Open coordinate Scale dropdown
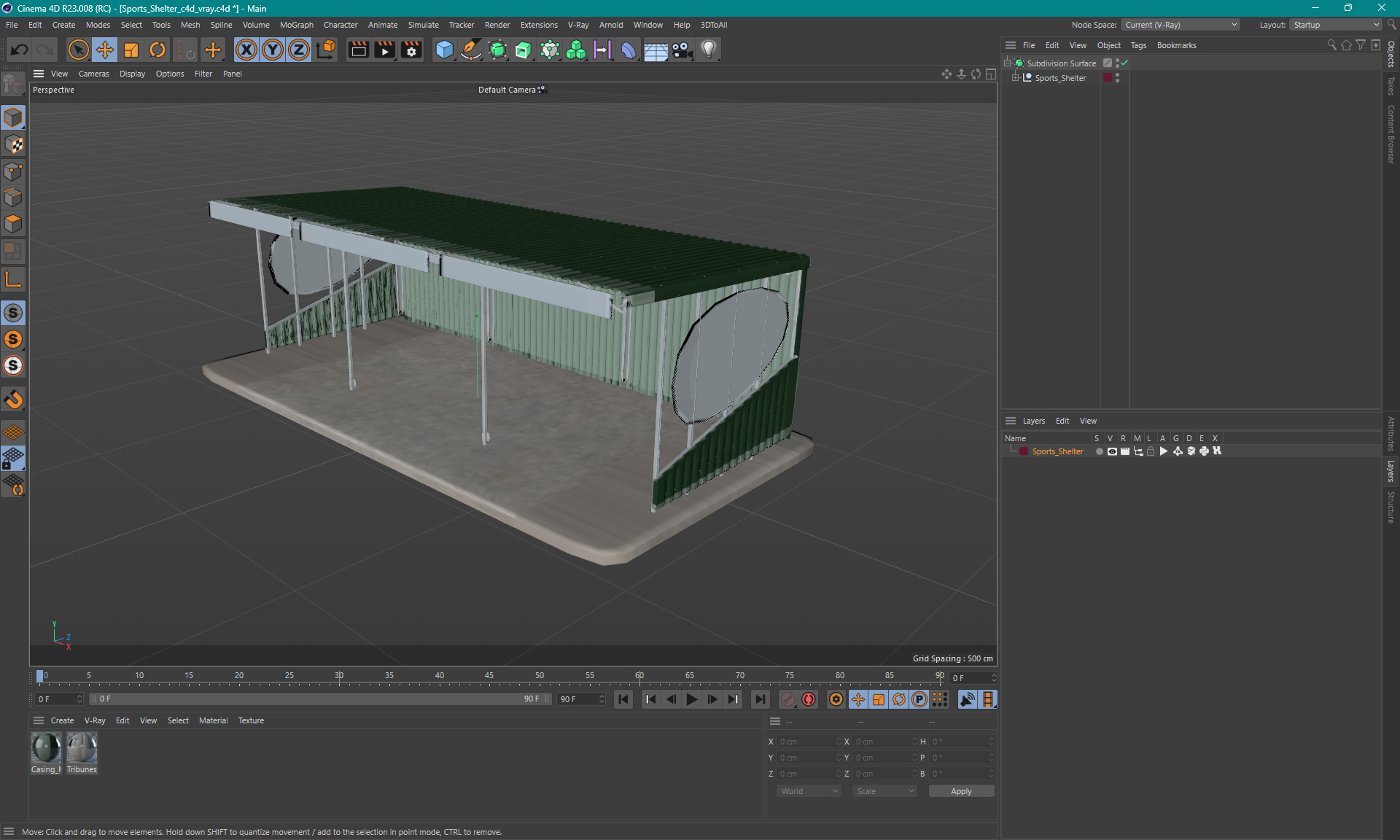The width and height of the screenshot is (1400, 840). (884, 791)
